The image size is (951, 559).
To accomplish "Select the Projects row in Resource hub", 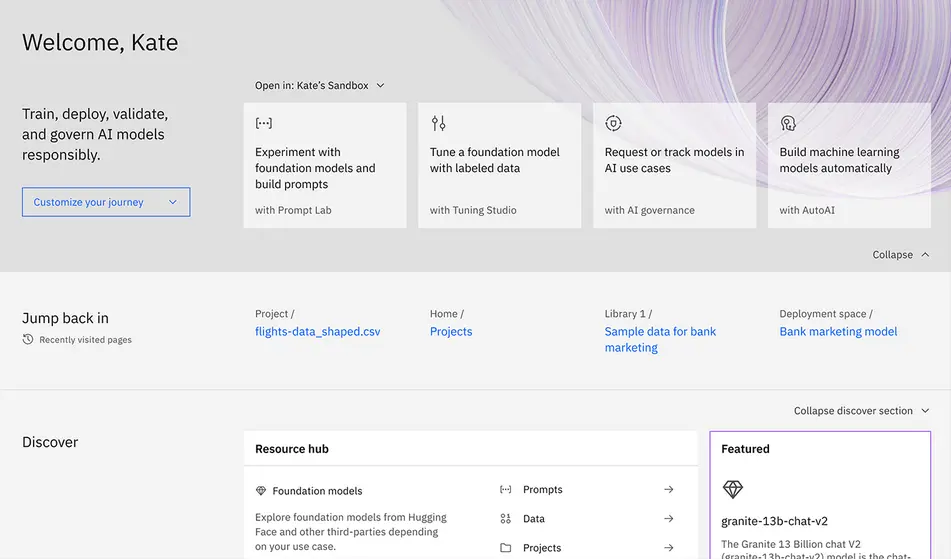I will 587,547.
